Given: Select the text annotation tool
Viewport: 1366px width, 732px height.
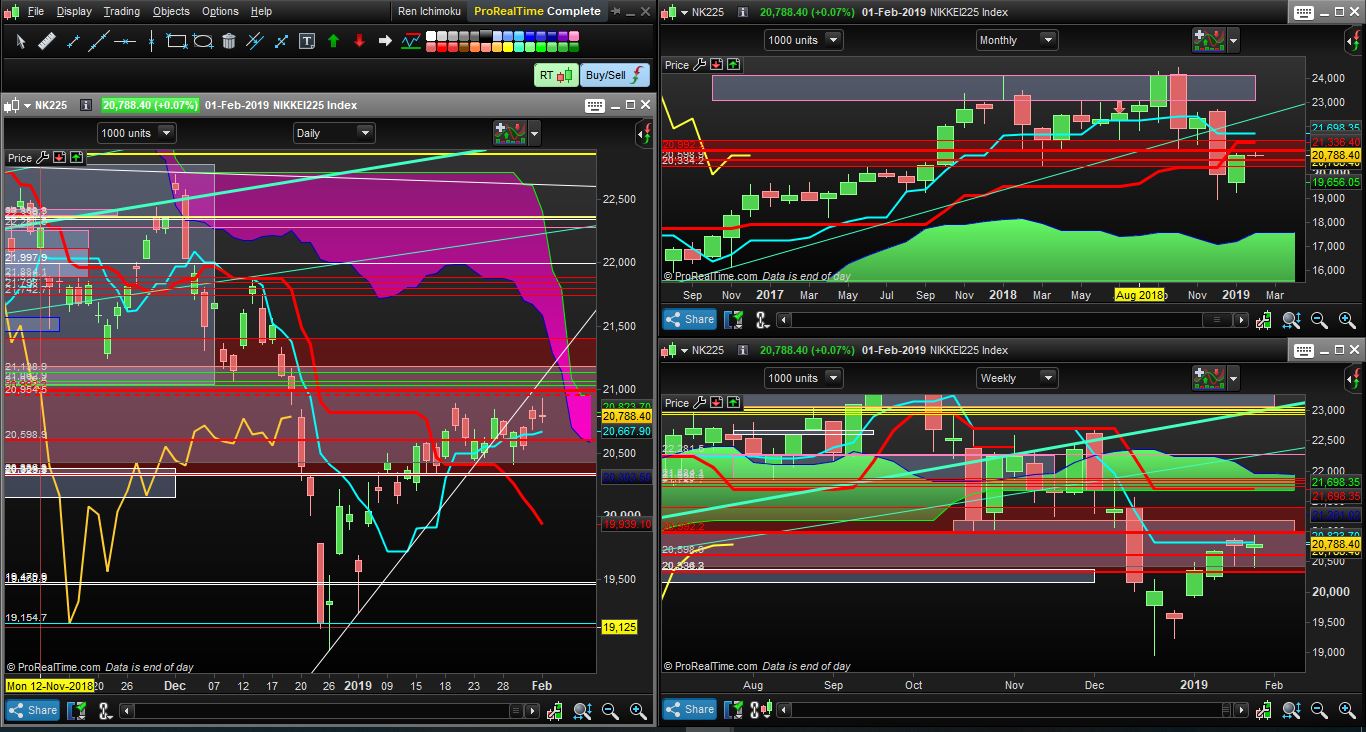Looking at the screenshot, I should pos(307,41).
